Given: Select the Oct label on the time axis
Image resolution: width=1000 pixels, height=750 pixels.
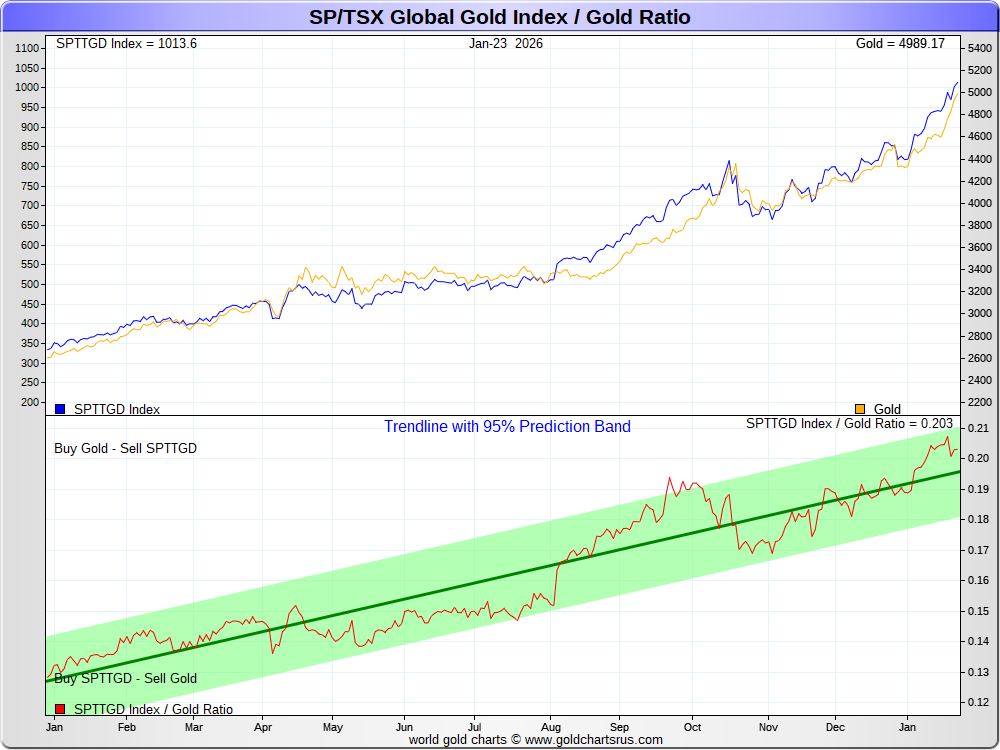Looking at the screenshot, I should (x=693, y=727).
